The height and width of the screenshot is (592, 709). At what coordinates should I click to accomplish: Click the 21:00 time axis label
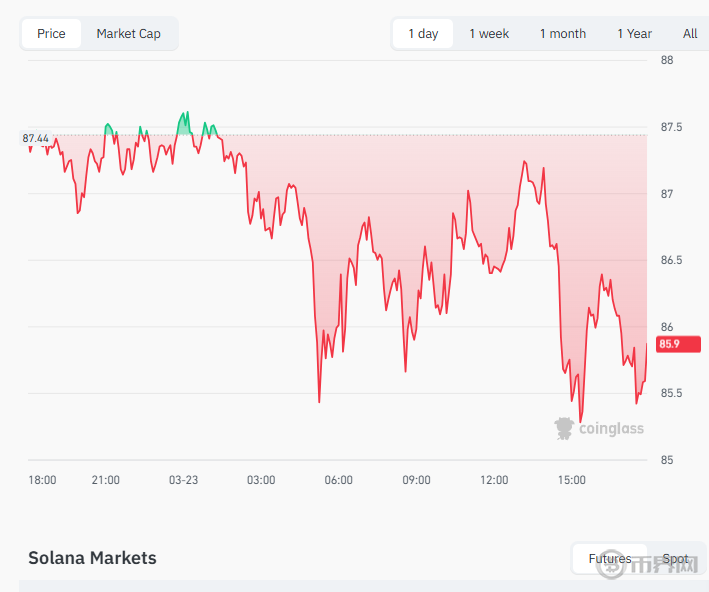point(105,480)
